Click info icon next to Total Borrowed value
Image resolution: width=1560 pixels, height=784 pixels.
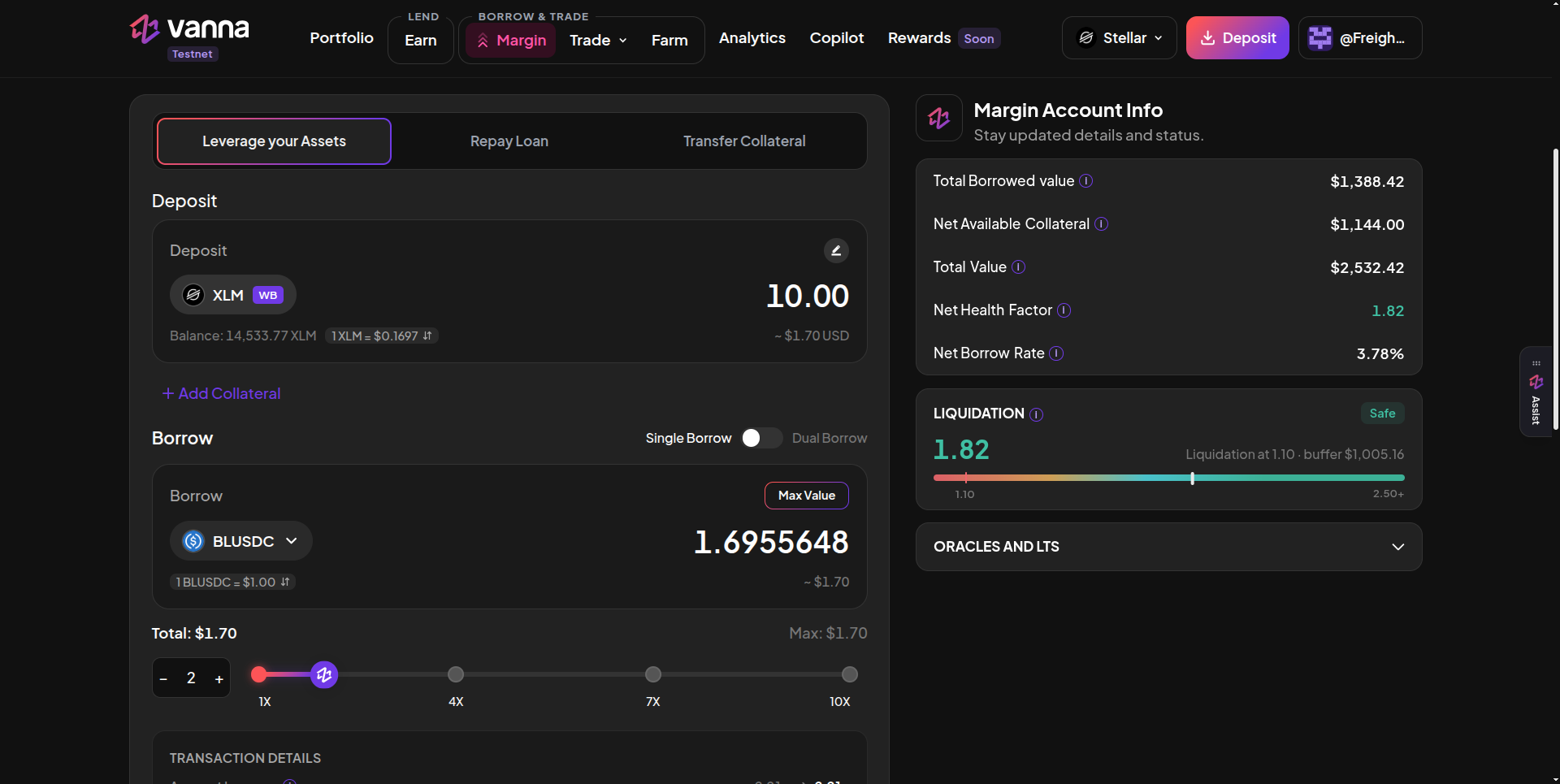(1085, 181)
